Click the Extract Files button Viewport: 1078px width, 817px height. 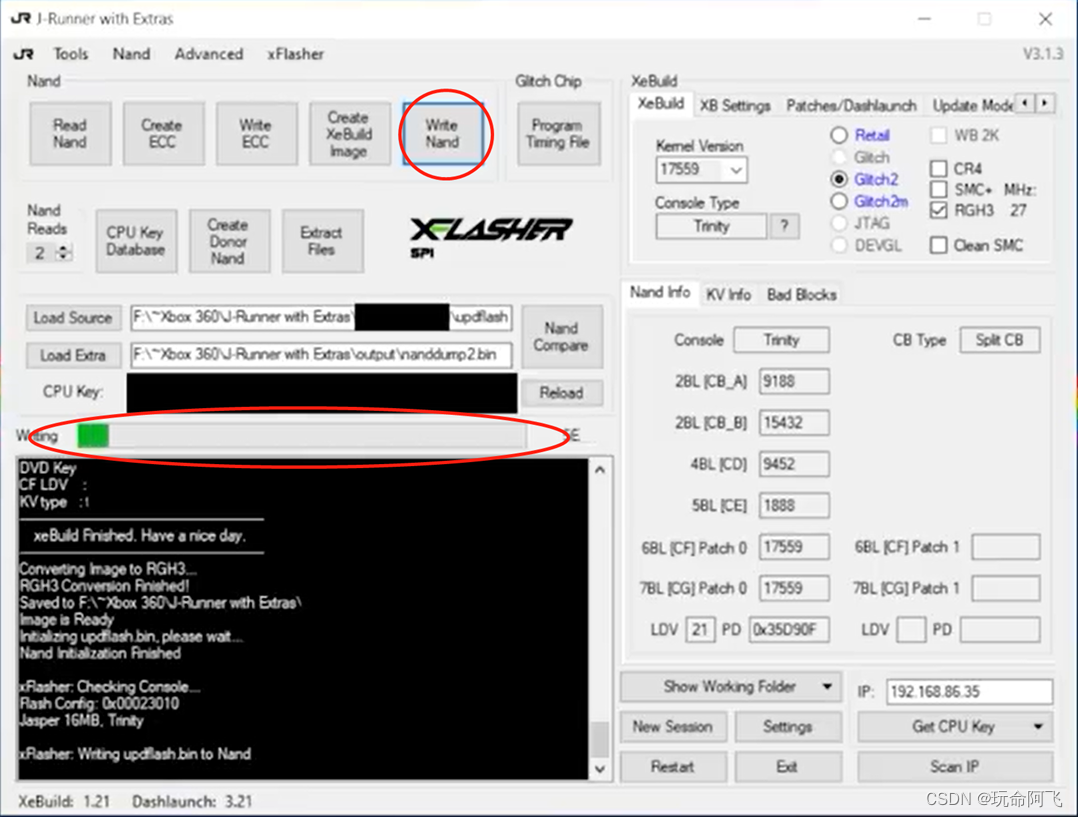(x=322, y=241)
